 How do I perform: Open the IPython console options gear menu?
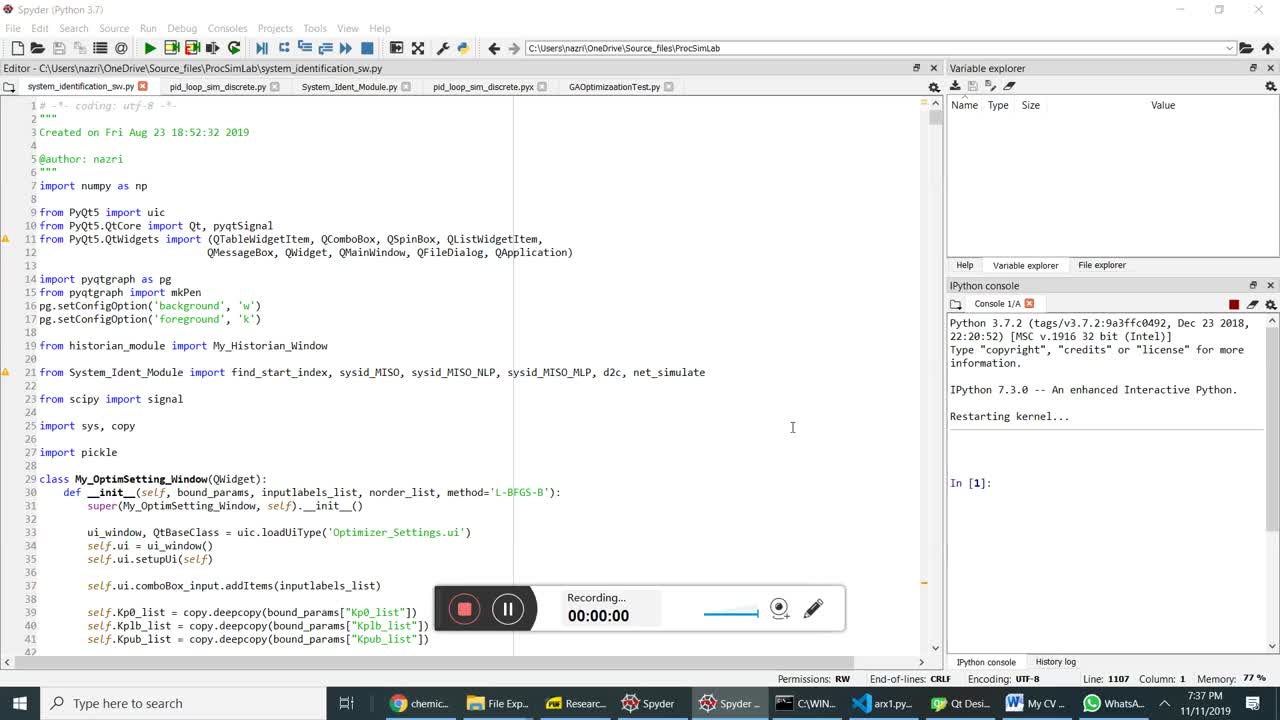click(1271, 304)
